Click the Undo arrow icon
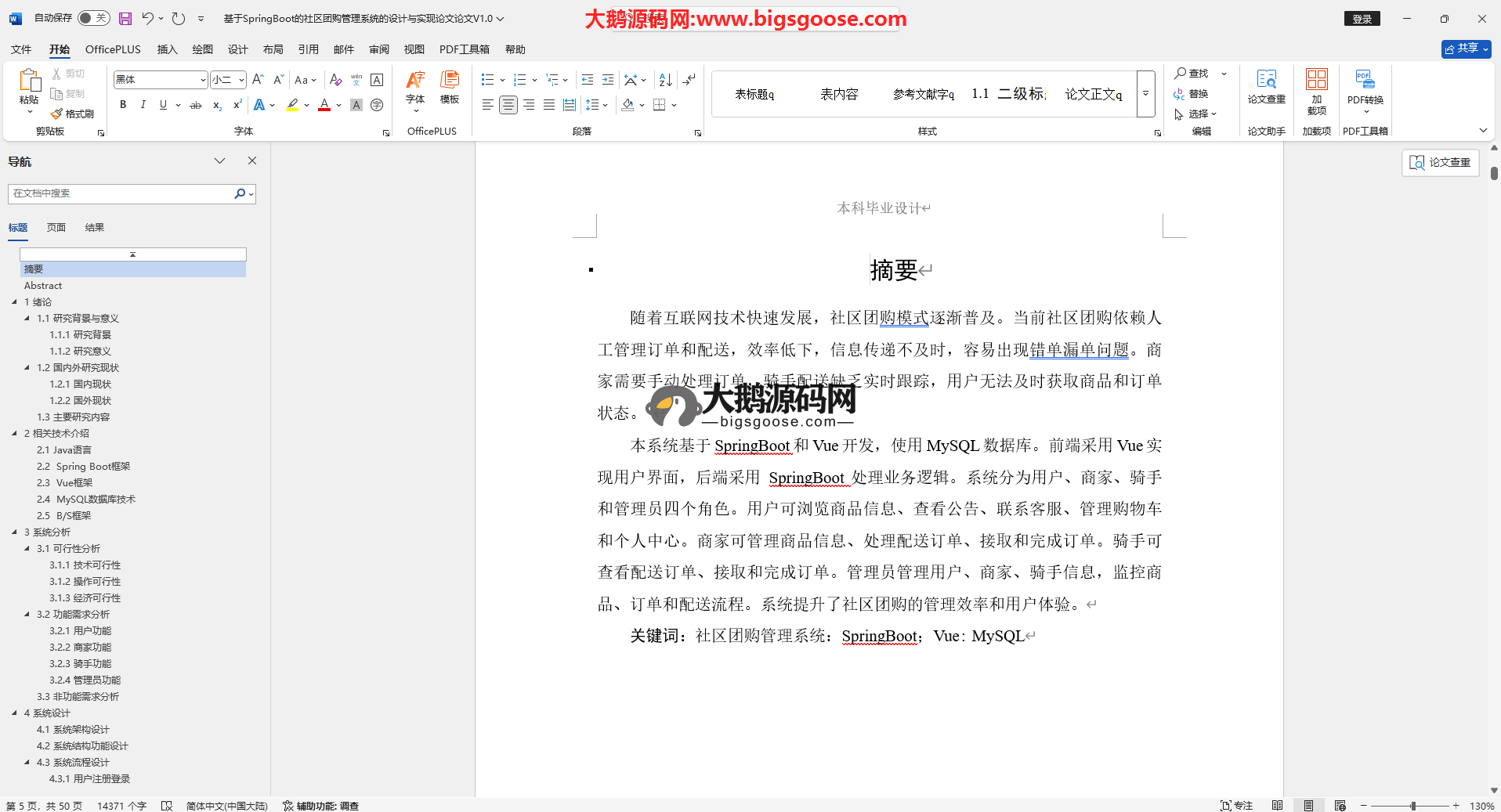1501x812 pixels. (x=147, y=18)
